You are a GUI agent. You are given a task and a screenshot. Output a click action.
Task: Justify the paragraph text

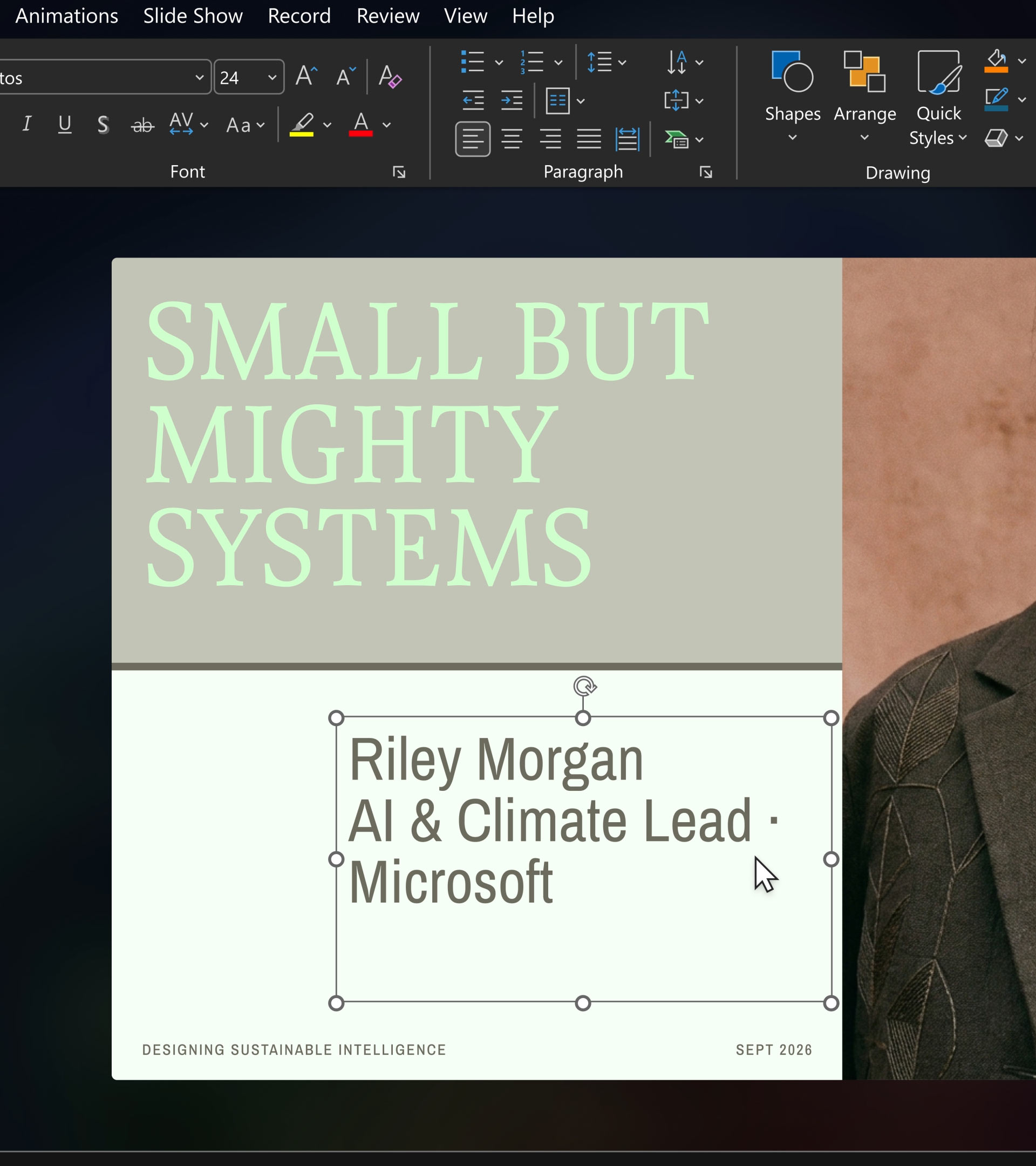[589, 139]
